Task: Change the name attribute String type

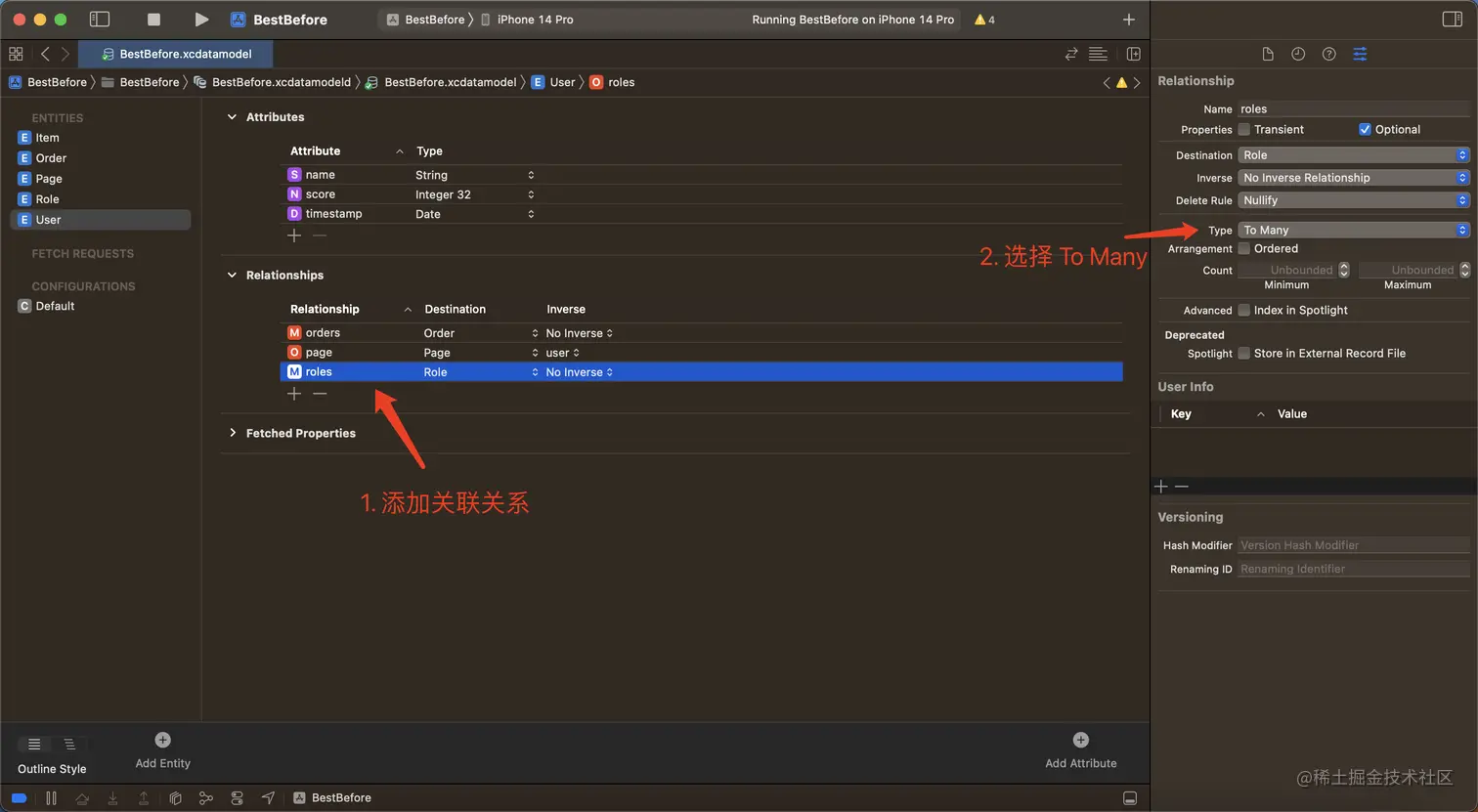Action: pos(475,175)
